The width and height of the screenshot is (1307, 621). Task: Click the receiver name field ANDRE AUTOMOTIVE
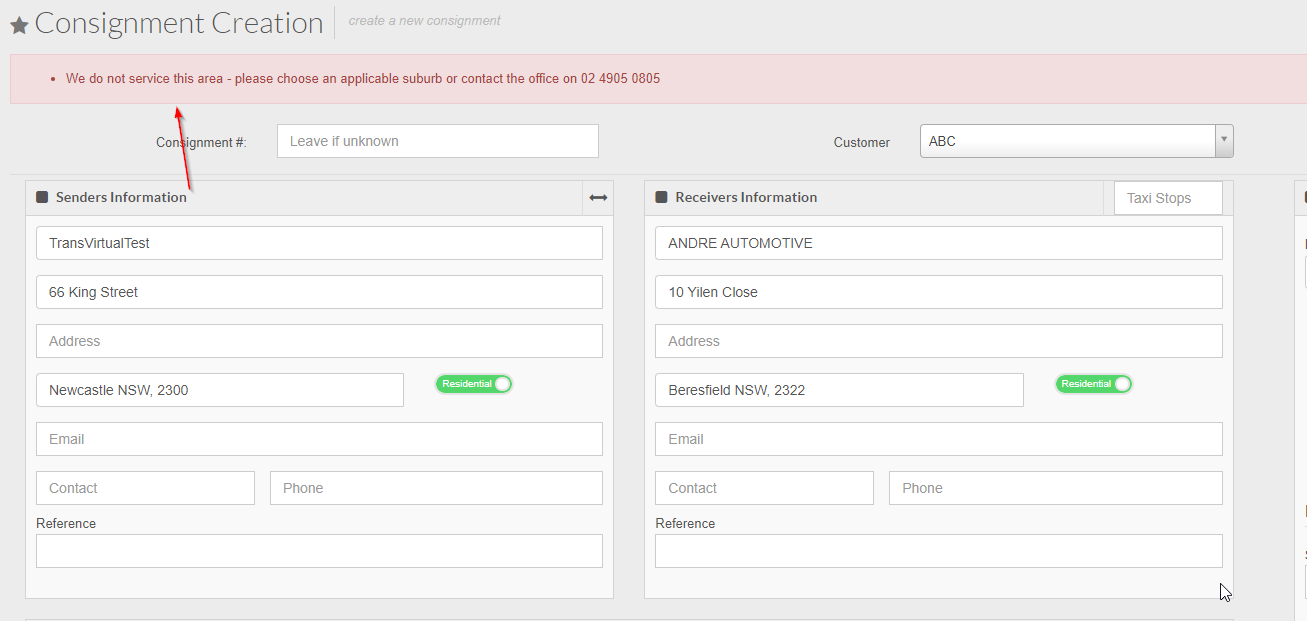coord(939,243)
